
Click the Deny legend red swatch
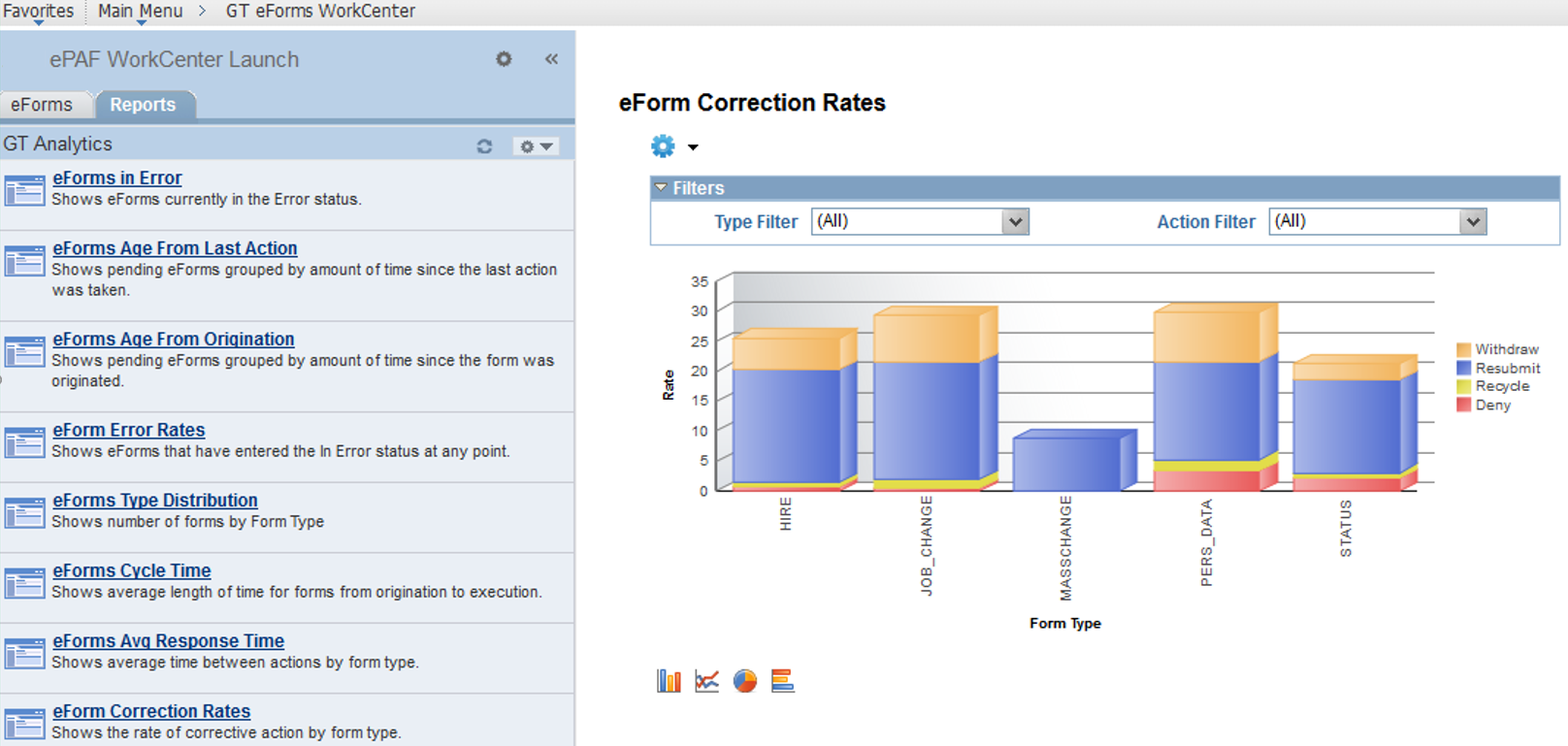click(x=1463, y=405)
